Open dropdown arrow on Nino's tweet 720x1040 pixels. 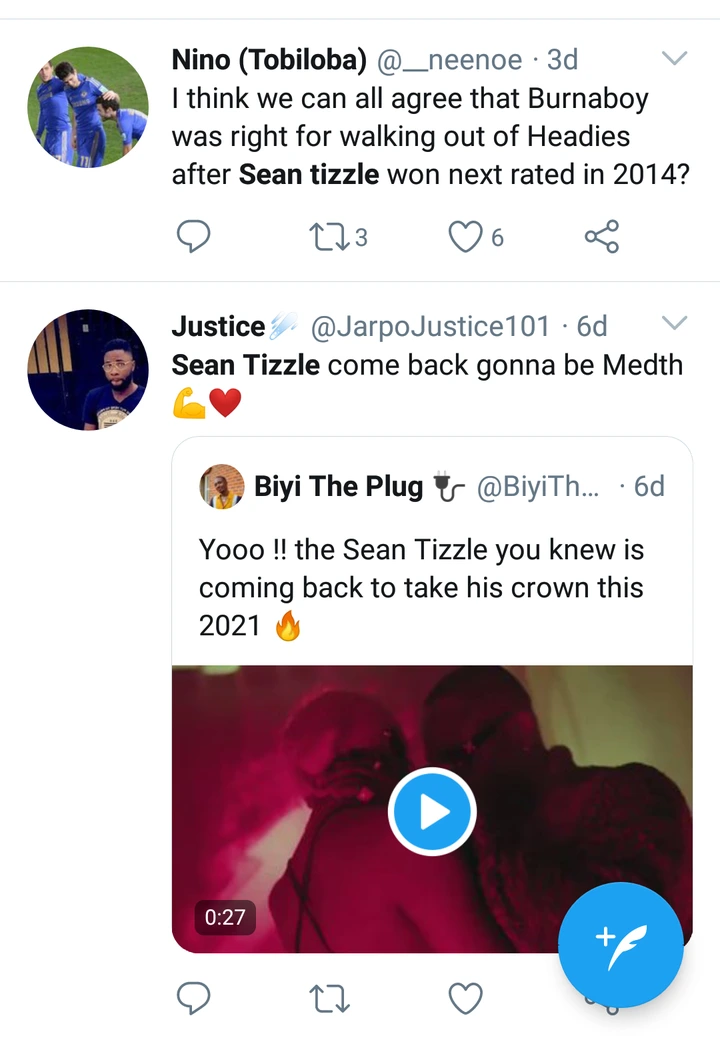coord(675,59)
